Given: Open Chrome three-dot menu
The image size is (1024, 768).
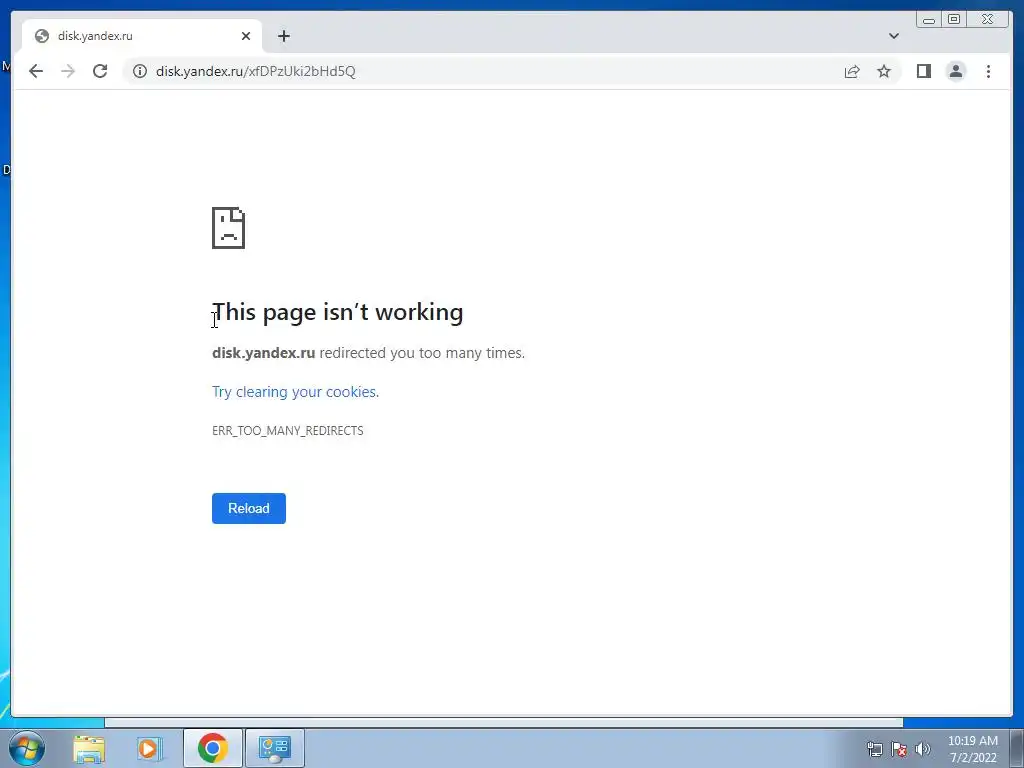Looking at the screenshot, I should click(x=988, y=71).
